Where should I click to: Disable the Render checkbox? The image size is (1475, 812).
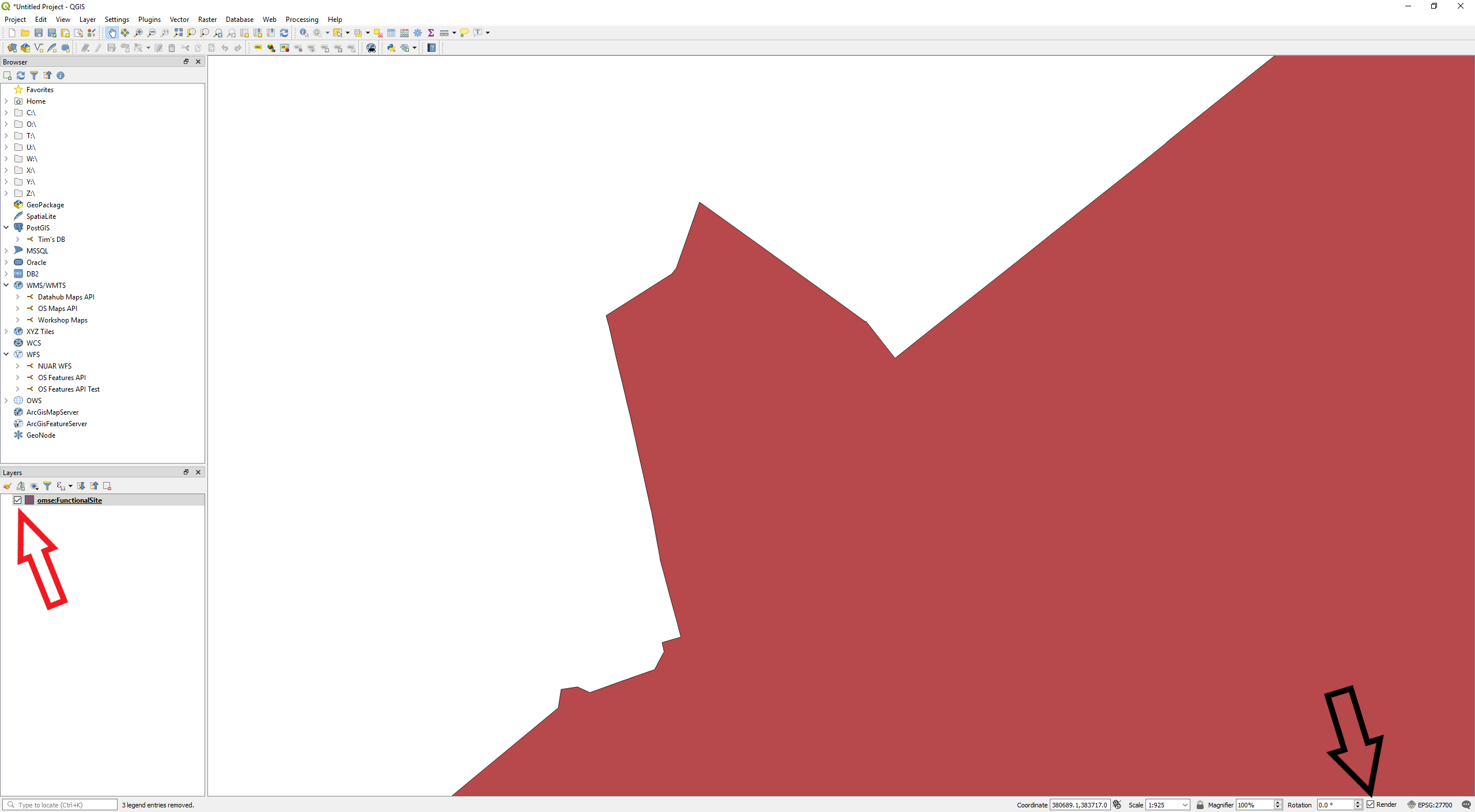click(x=1371, y=805)
